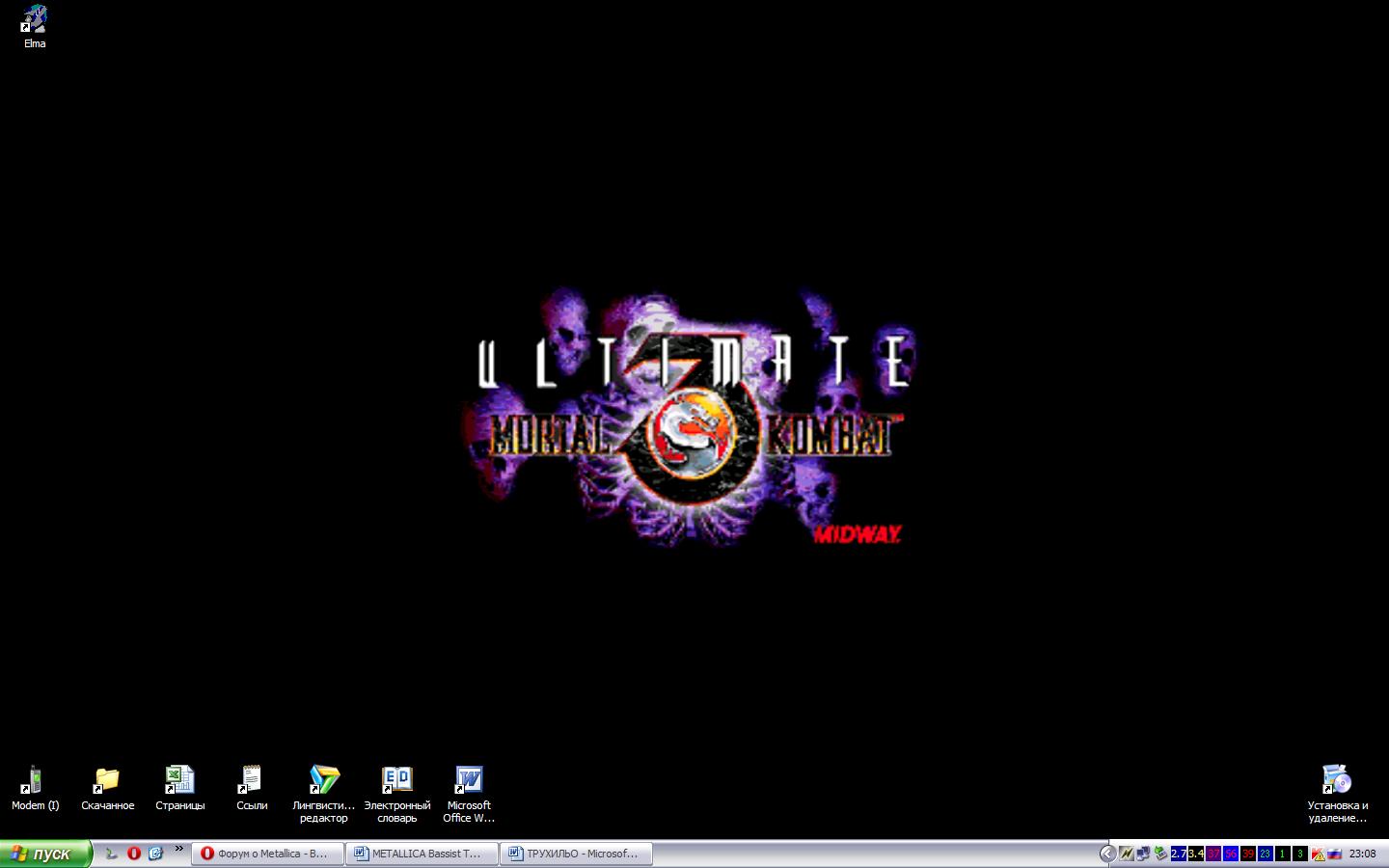Open the Elma desktop shortcut
The image size is (1389, 868).
(35, 20)
